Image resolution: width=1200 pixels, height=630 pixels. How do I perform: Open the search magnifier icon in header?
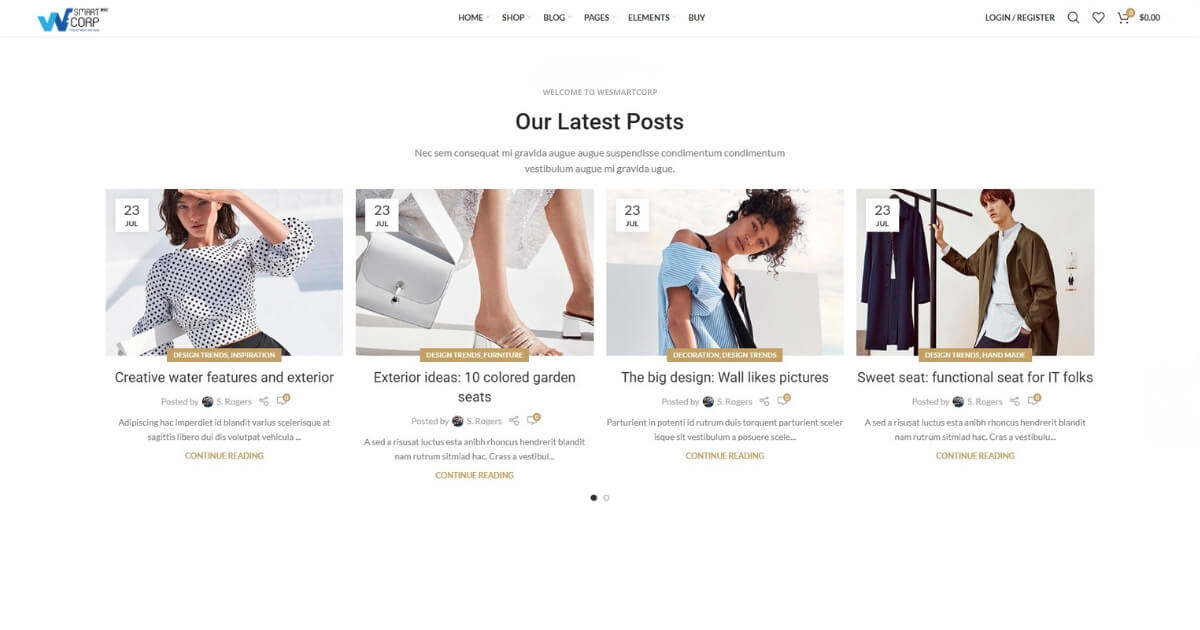(1073, 17)
